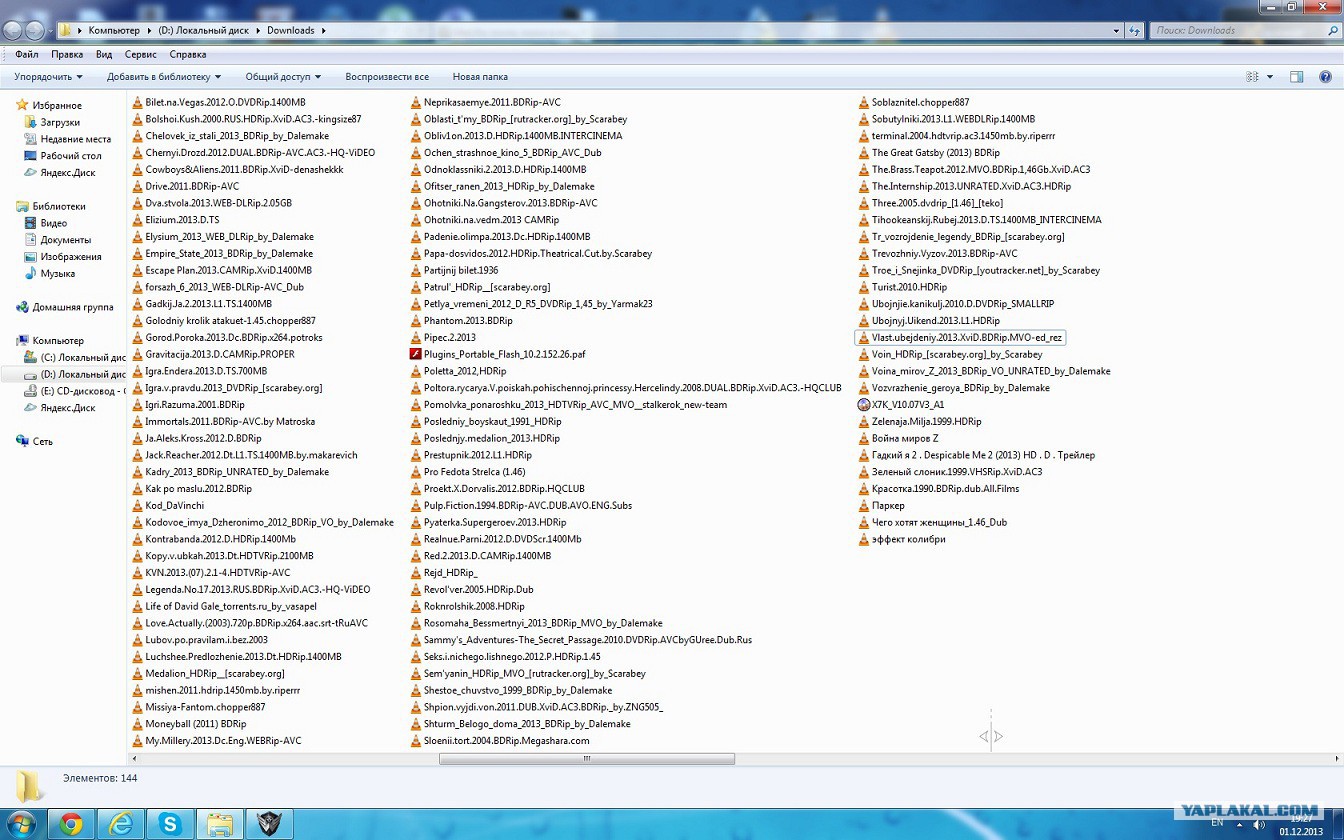Toggle the preview pane icon
The width and height of the screenshot is (1344, 840).
(1296, 77)
